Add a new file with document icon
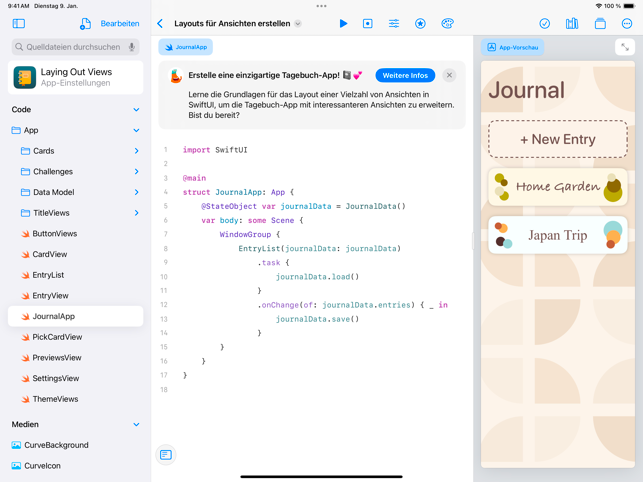The image size is (643, 482). [85, 24]
